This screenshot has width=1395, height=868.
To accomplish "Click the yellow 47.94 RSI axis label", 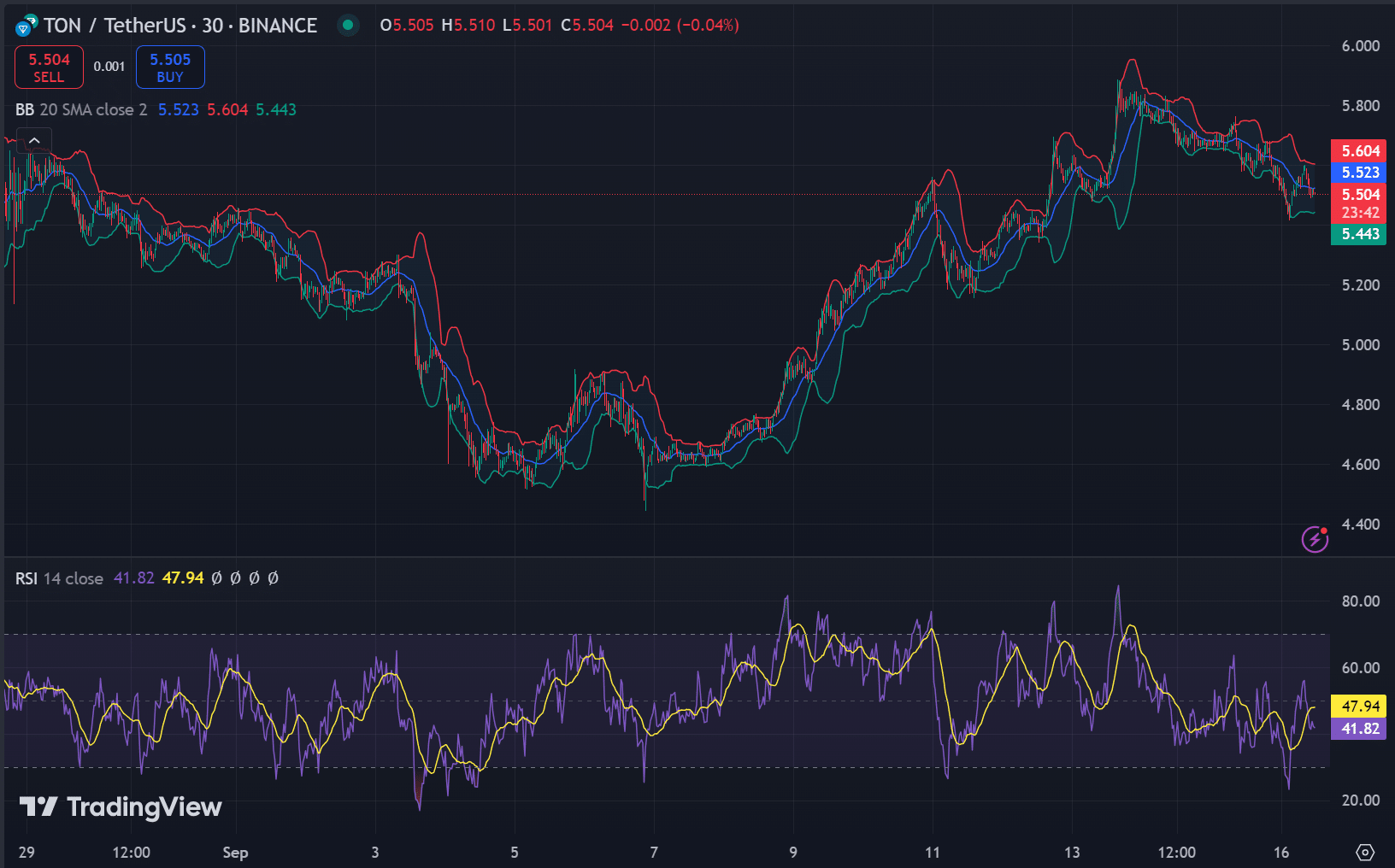I will pyautogui.click(x=1359, y=707).
